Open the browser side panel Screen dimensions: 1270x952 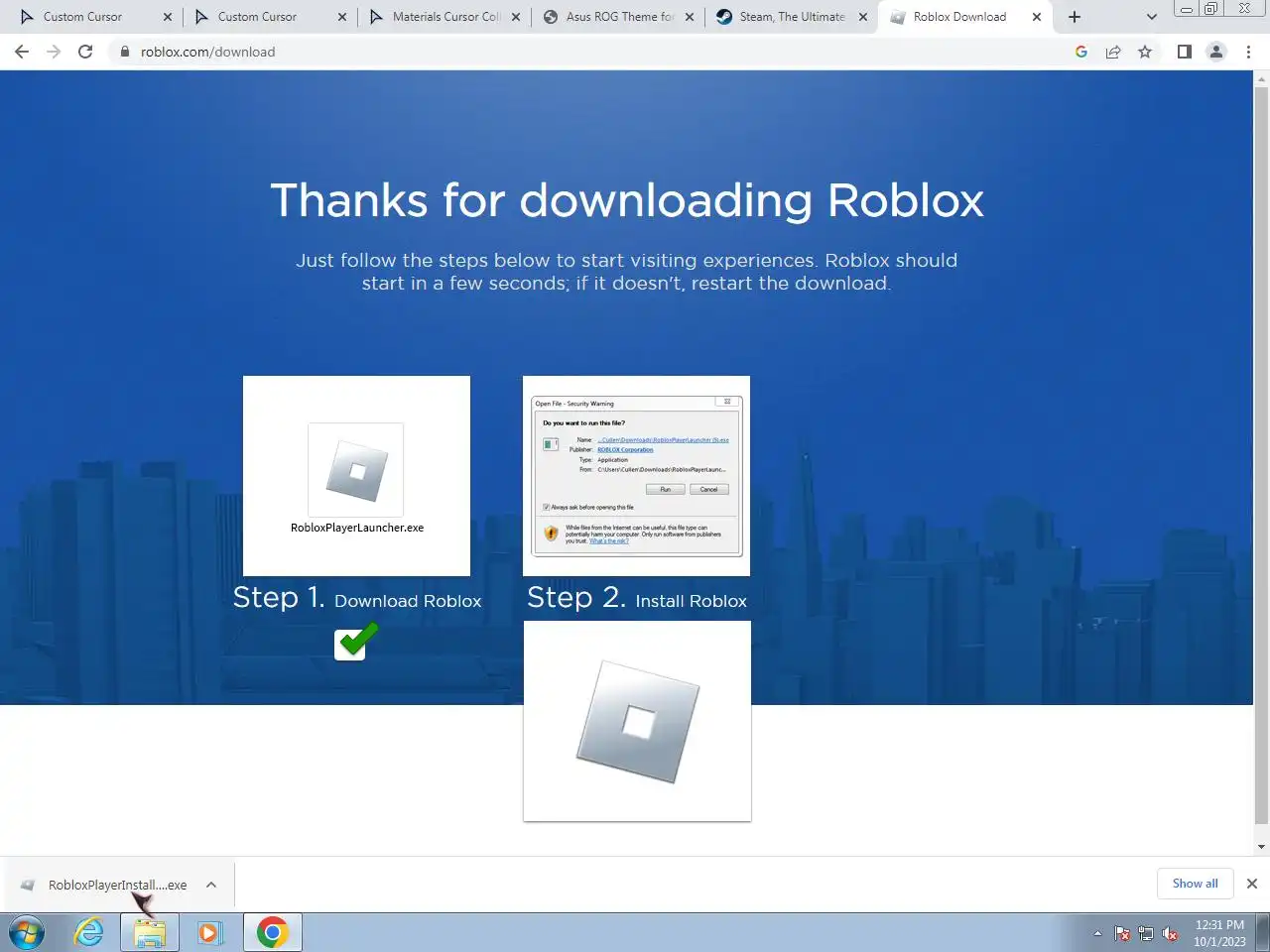tap(1184, 52)
